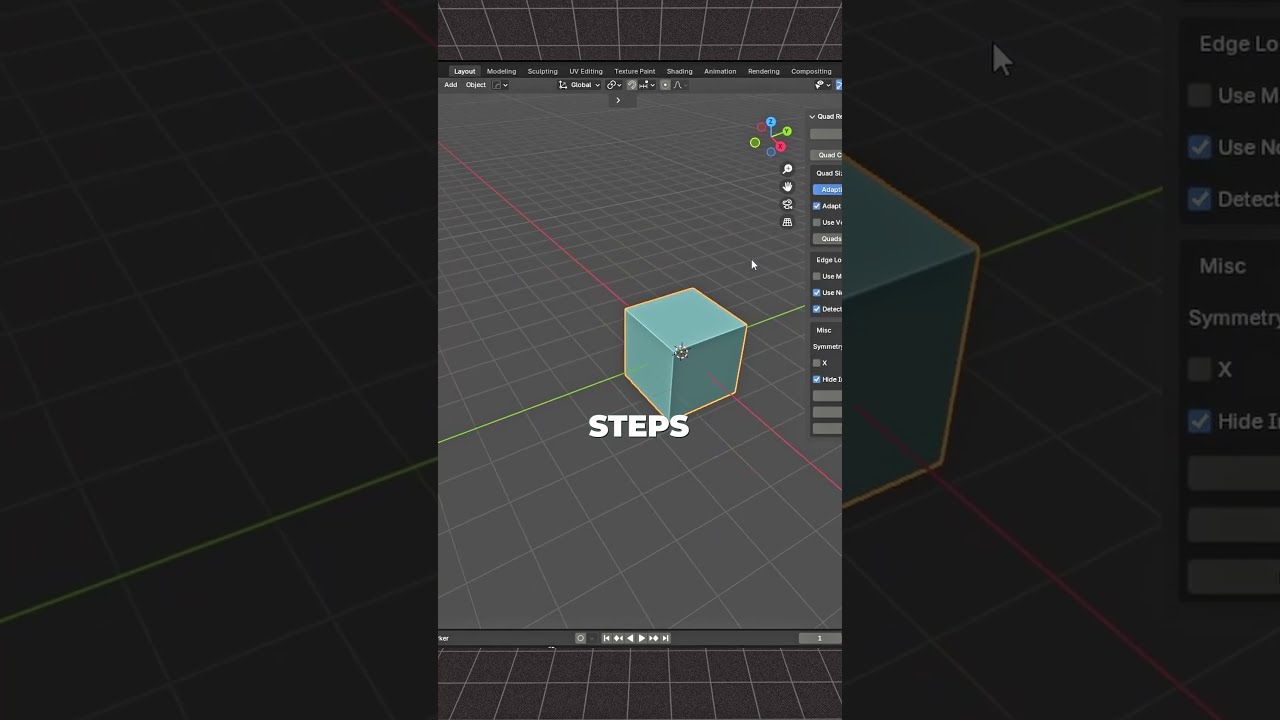
Task: Open the Layout workspace tab
Action: pos(464,71)
